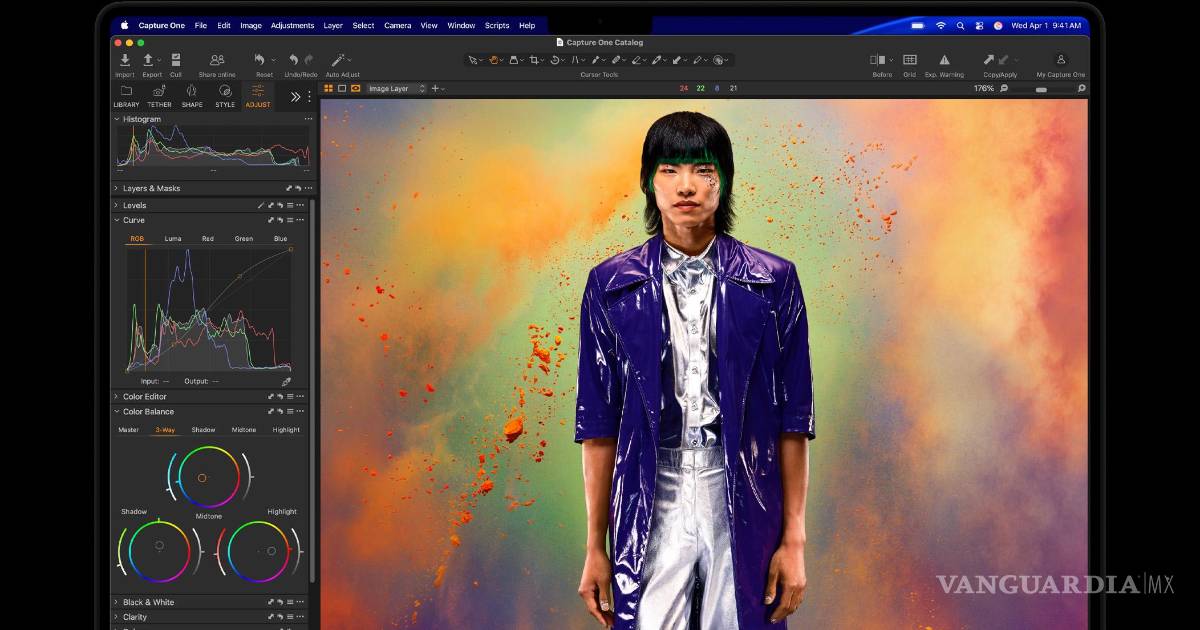Image resolution: width=1200 pixels, height=630 pixels.
Task: Open the Image Layer dropdown
Action: (395, 89)
